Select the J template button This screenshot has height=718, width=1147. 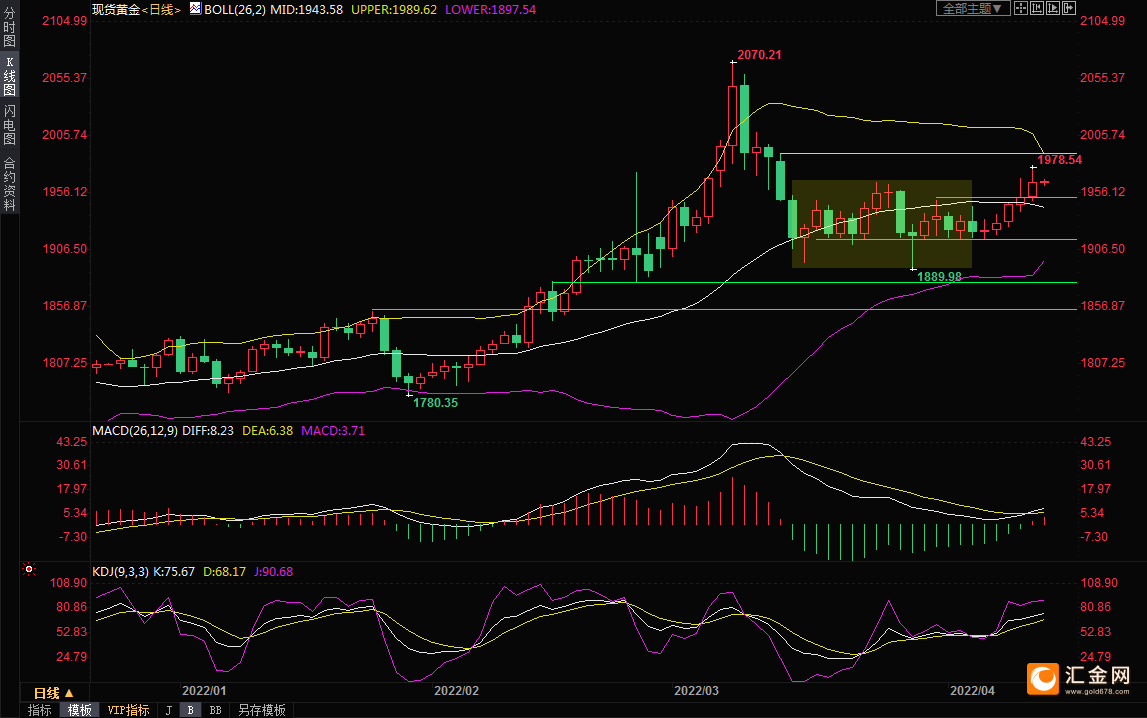tap(168, 710)
